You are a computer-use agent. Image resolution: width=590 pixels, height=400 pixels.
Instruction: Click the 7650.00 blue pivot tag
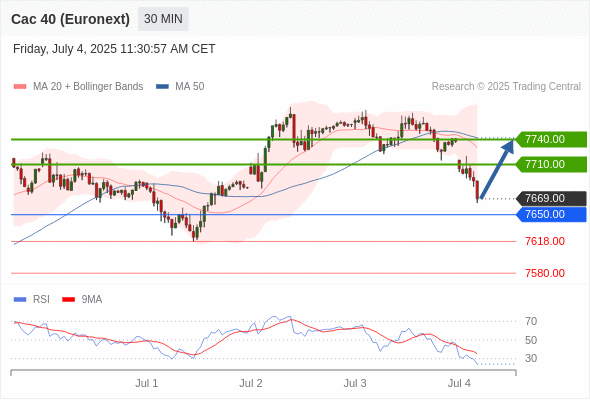(x=551, y=214)
